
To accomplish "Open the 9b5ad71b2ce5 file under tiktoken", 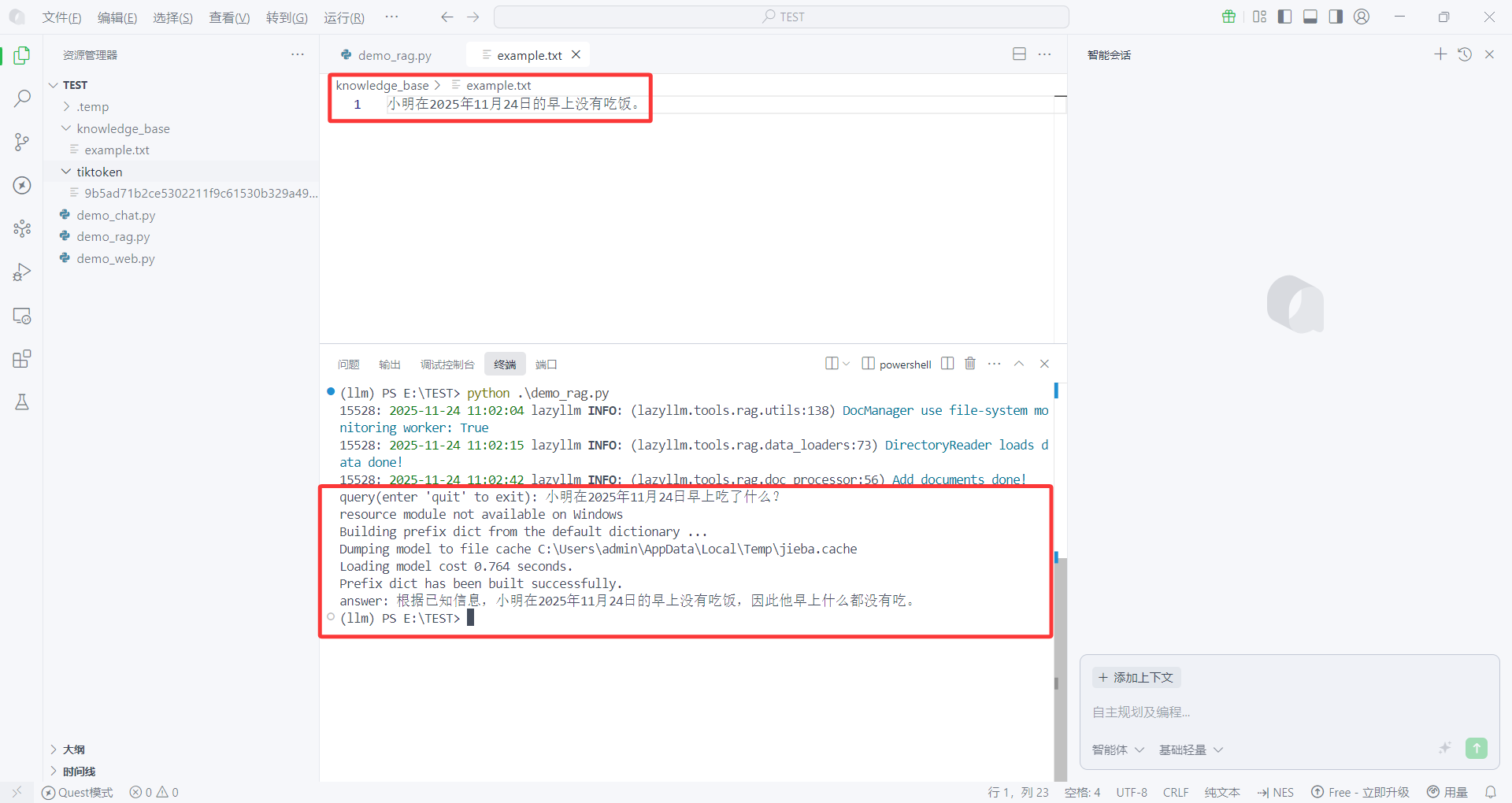I will (x=201, y=193).
